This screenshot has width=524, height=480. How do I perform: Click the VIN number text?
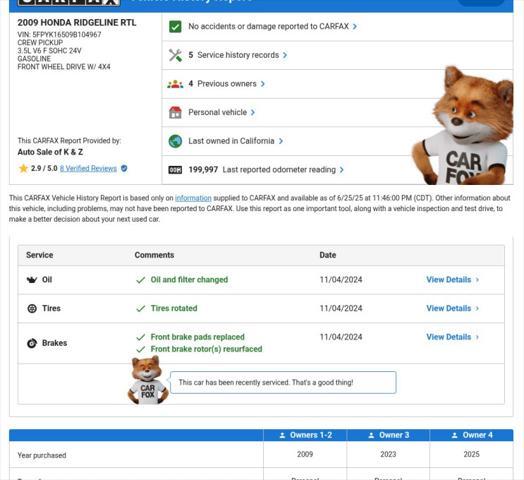59,34
